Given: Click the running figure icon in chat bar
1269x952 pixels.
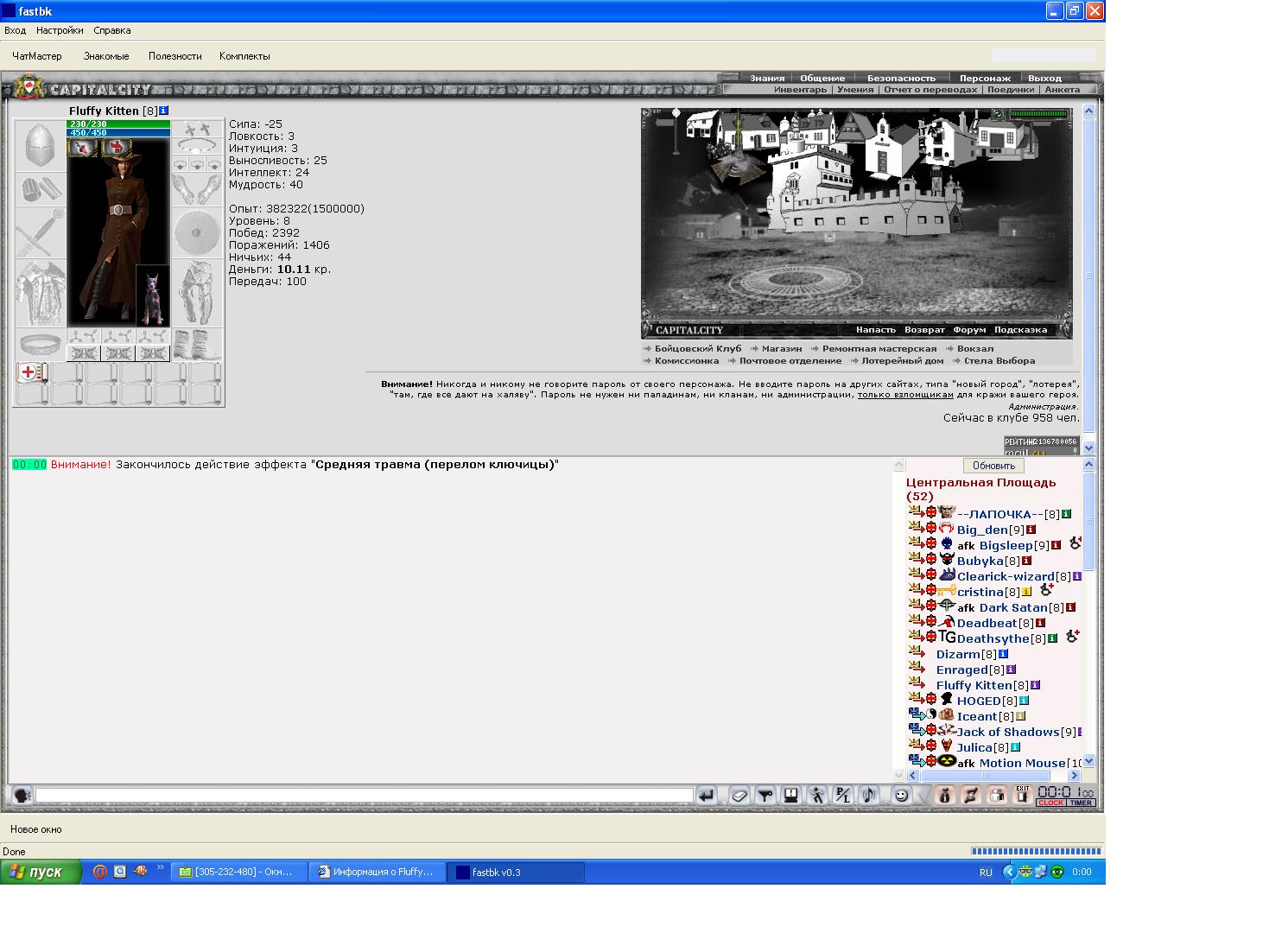Looking at the screenshot, I should click(x=817, y=796).
